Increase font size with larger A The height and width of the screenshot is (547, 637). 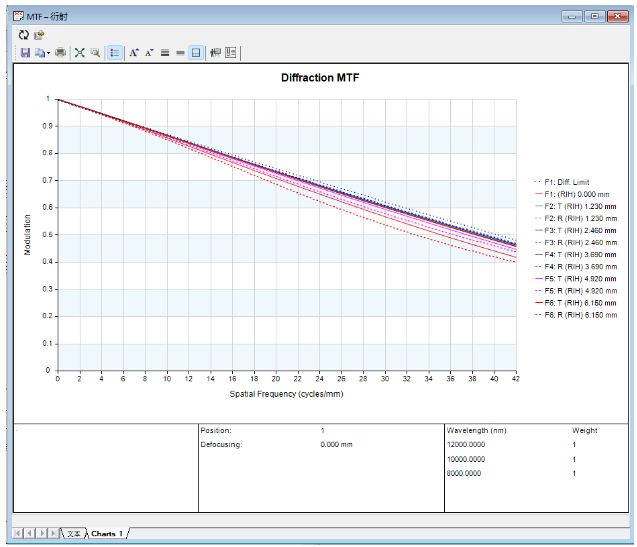click(x=134, y=52)
